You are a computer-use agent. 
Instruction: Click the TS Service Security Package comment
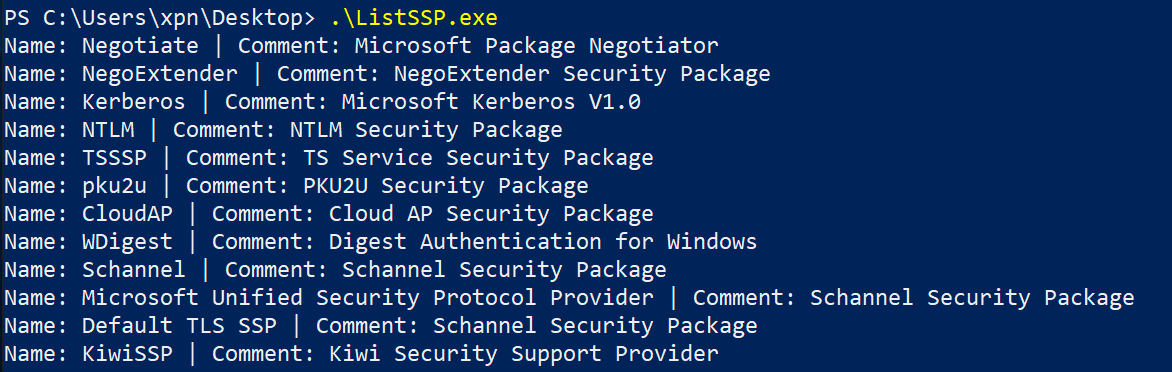coord(478,158)
